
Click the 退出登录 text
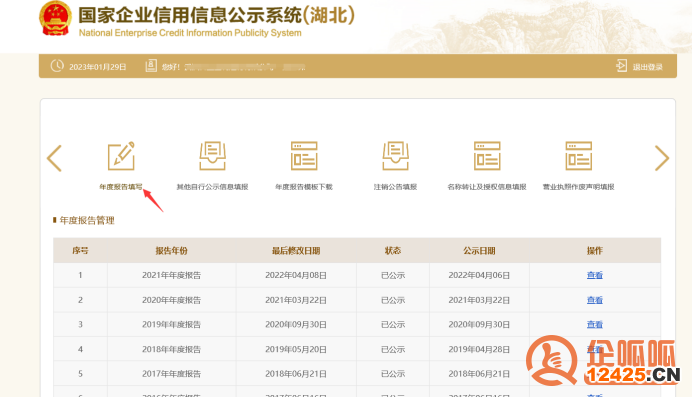point(647,67)
